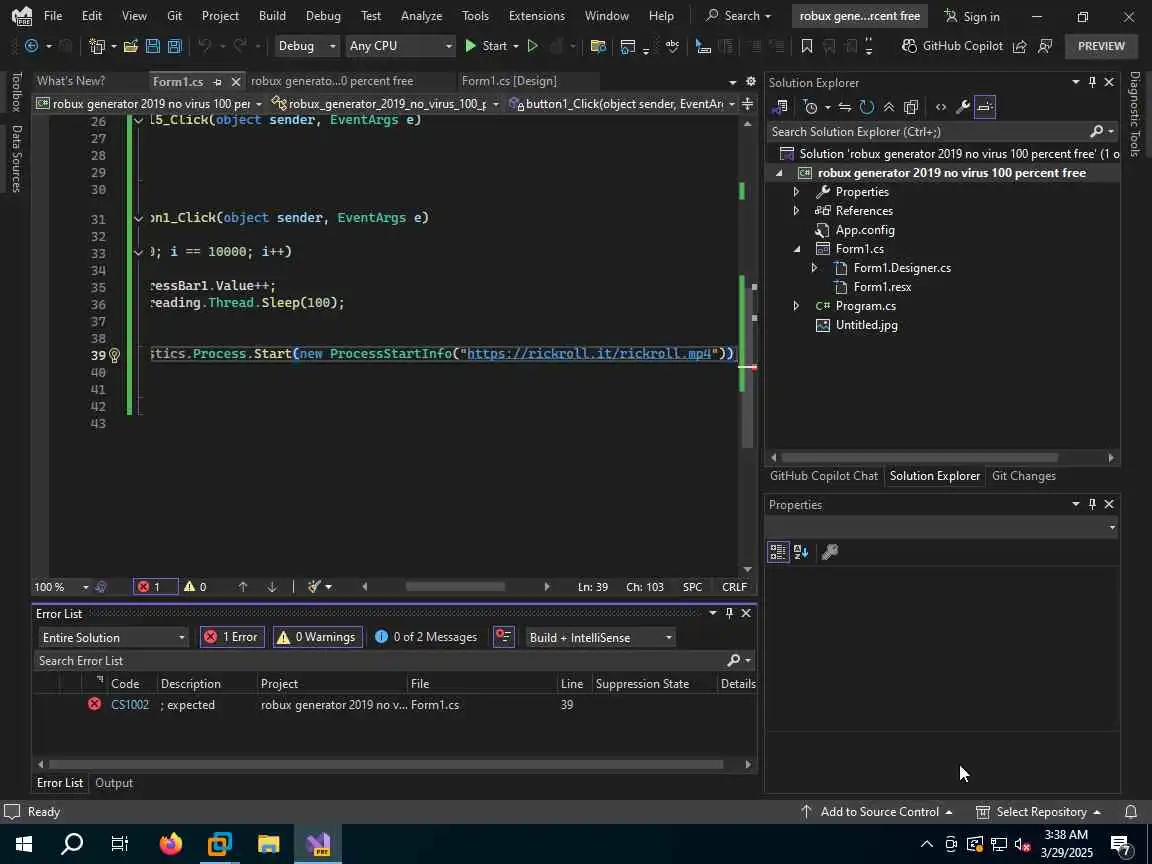Click Select Repository in status bar
Screen dimensions: 1152x864
pos(1037,812)
